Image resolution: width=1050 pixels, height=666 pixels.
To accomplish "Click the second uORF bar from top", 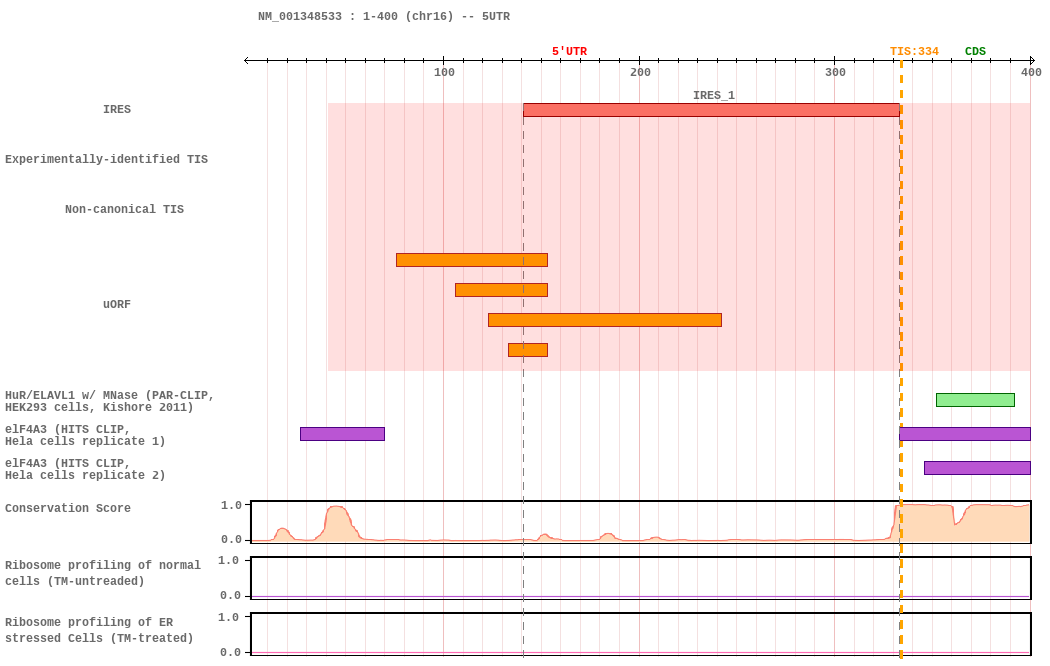I will (x=501, y=290).
